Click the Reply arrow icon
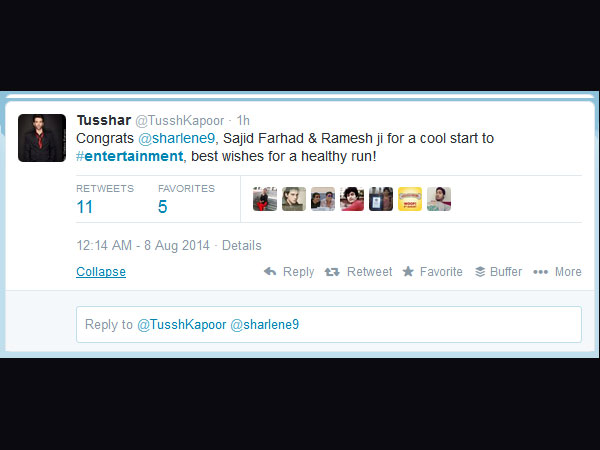Viewport: 600px width, 450px height. pyautogui.click(x=270, y=272)
